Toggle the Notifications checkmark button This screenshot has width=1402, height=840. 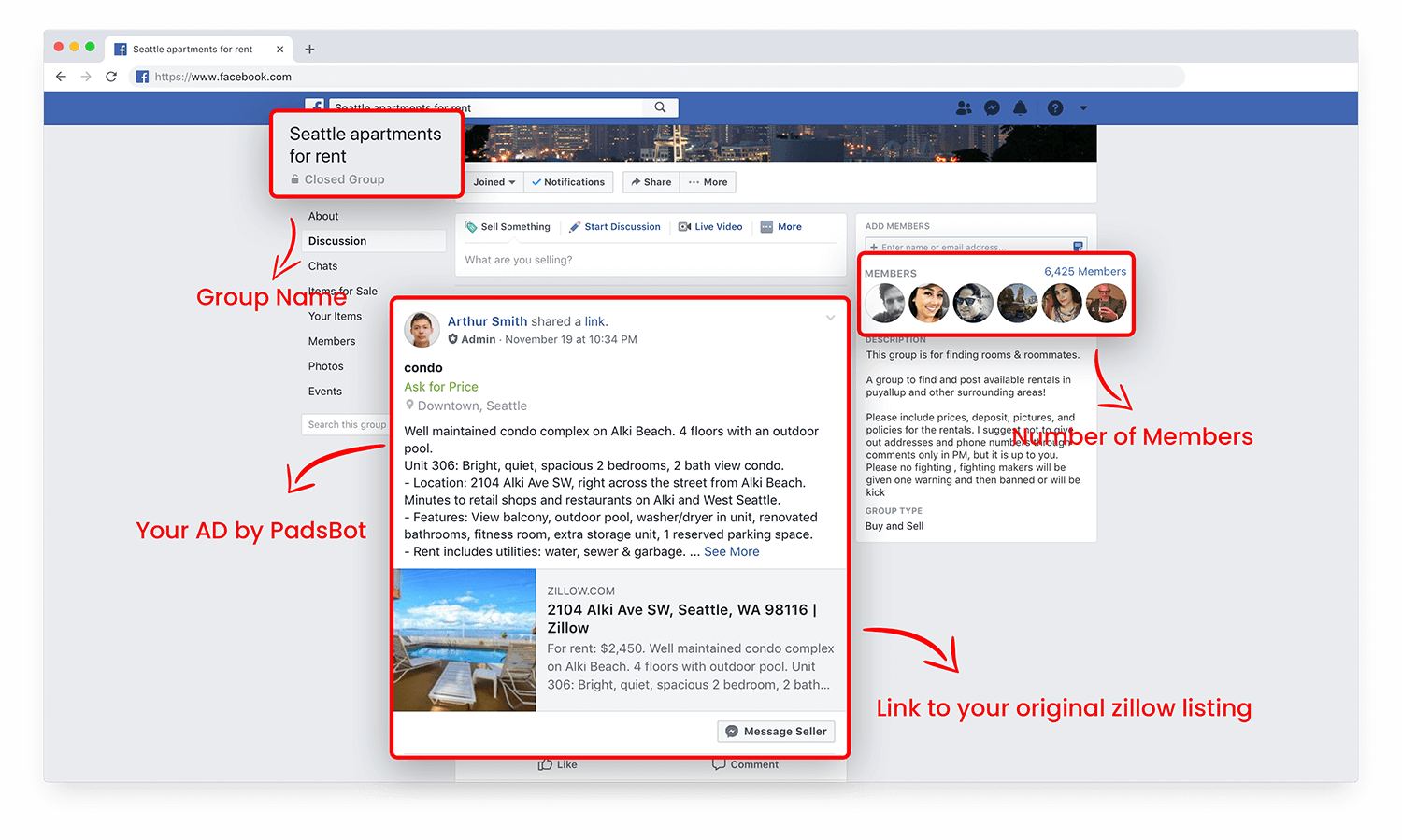tap(568, 182)
